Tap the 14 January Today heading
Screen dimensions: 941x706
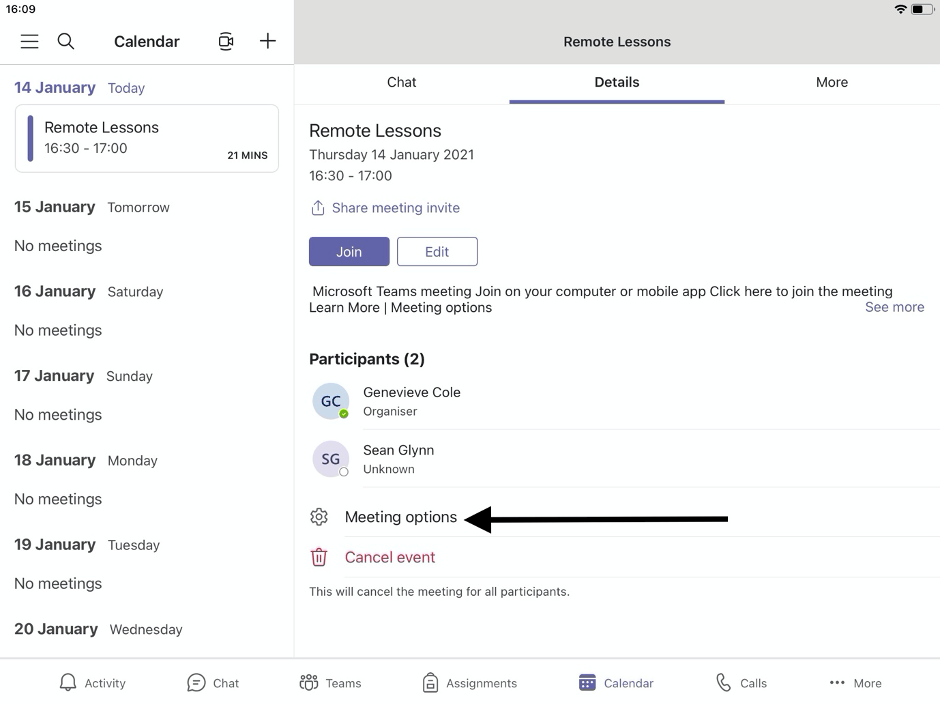pos(80,88)
